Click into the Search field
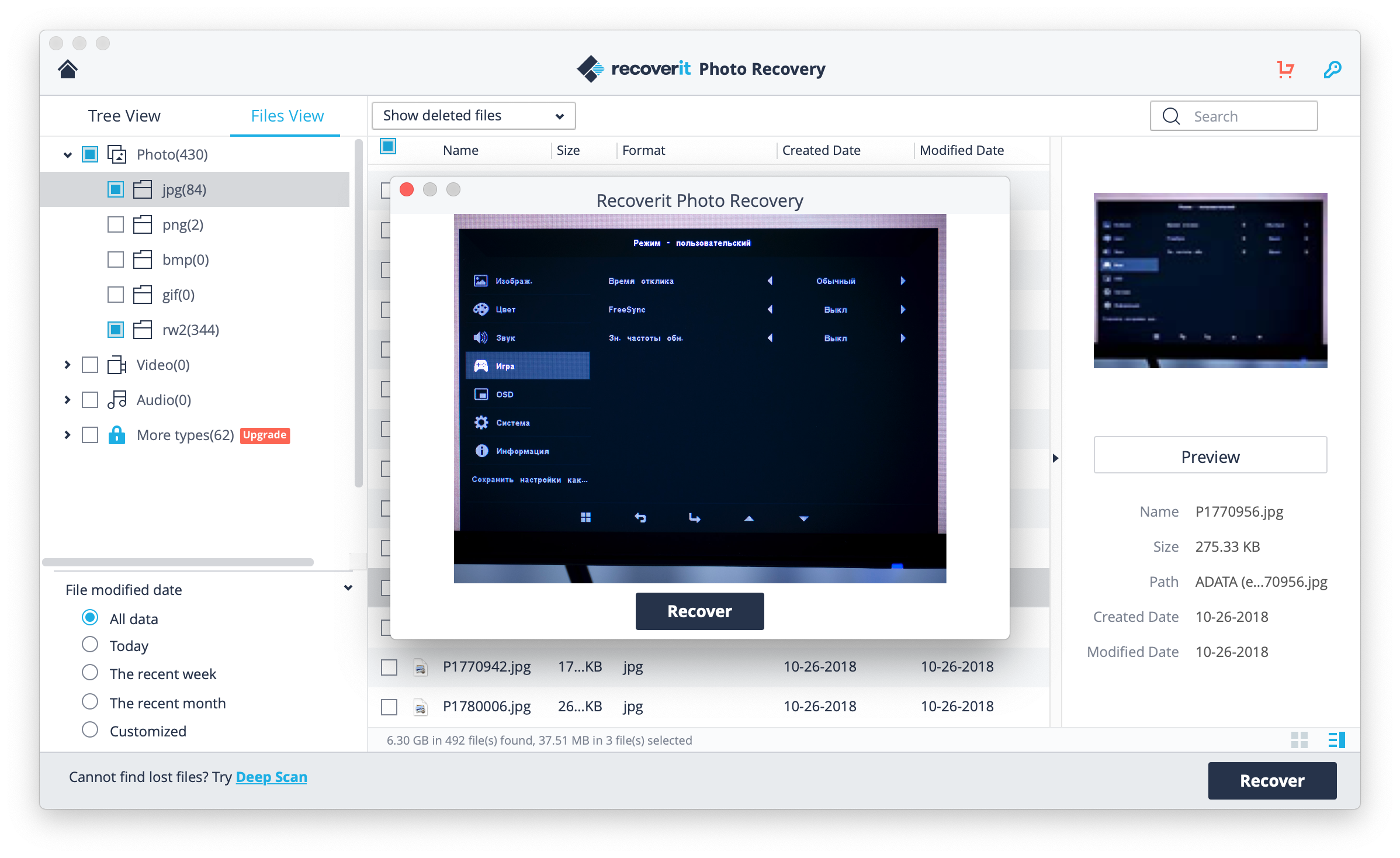This screenshot has height=858, width=1400. coord(1245,116)
